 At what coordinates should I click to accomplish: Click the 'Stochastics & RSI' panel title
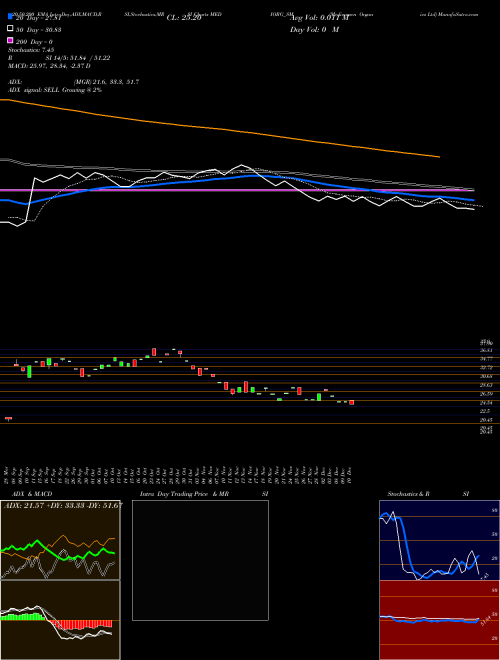(x=428, y=494)
